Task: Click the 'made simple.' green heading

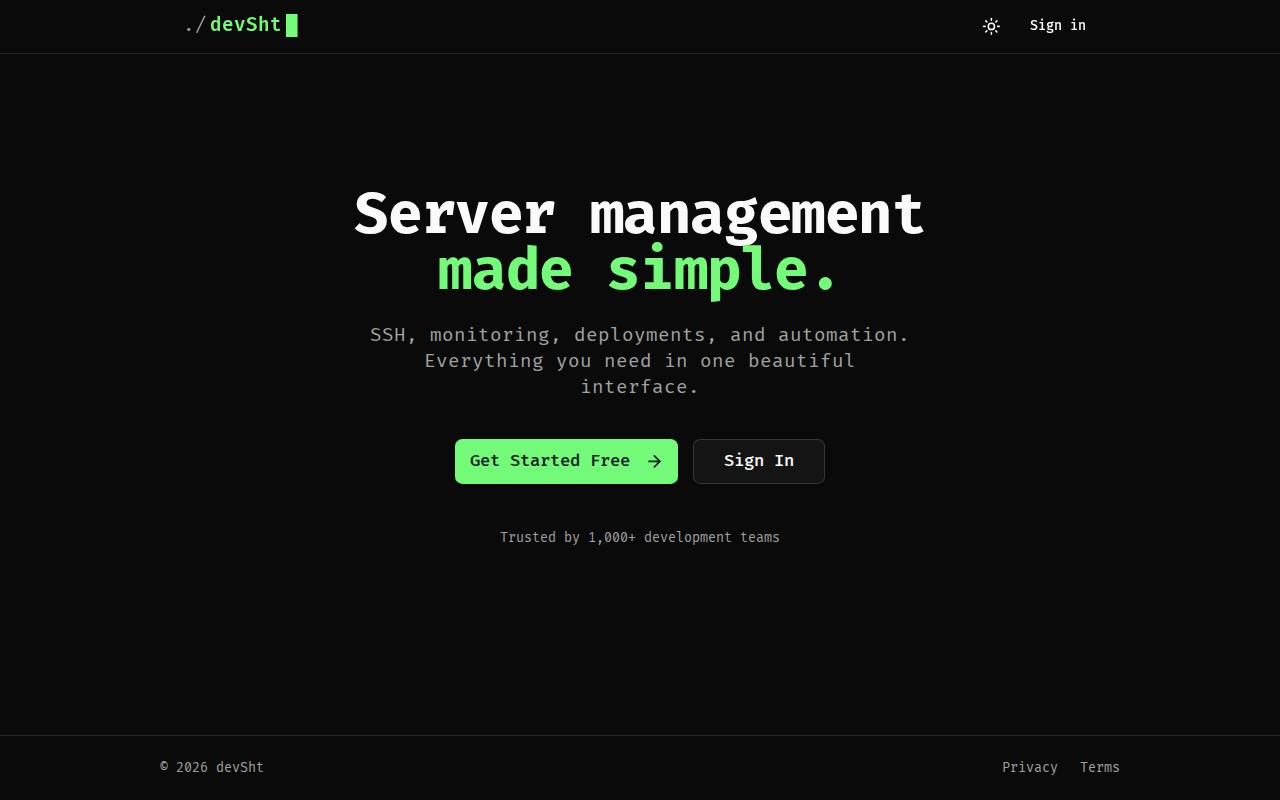Action: (x=637, y=270)
